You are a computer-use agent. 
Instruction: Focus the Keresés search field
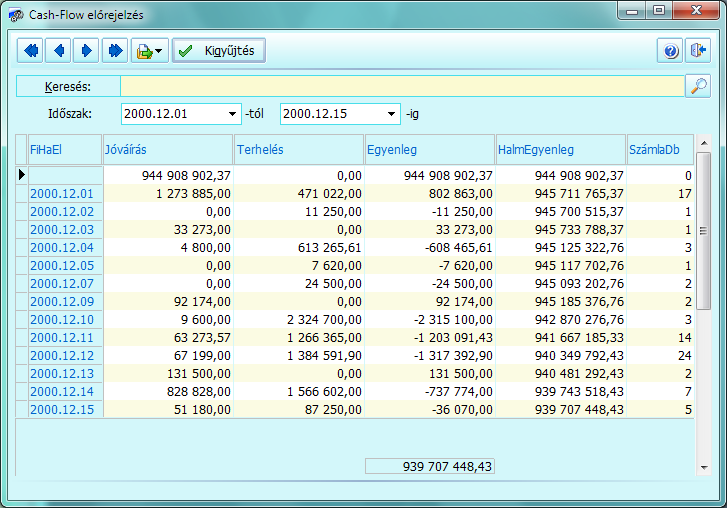click(402, 86)
